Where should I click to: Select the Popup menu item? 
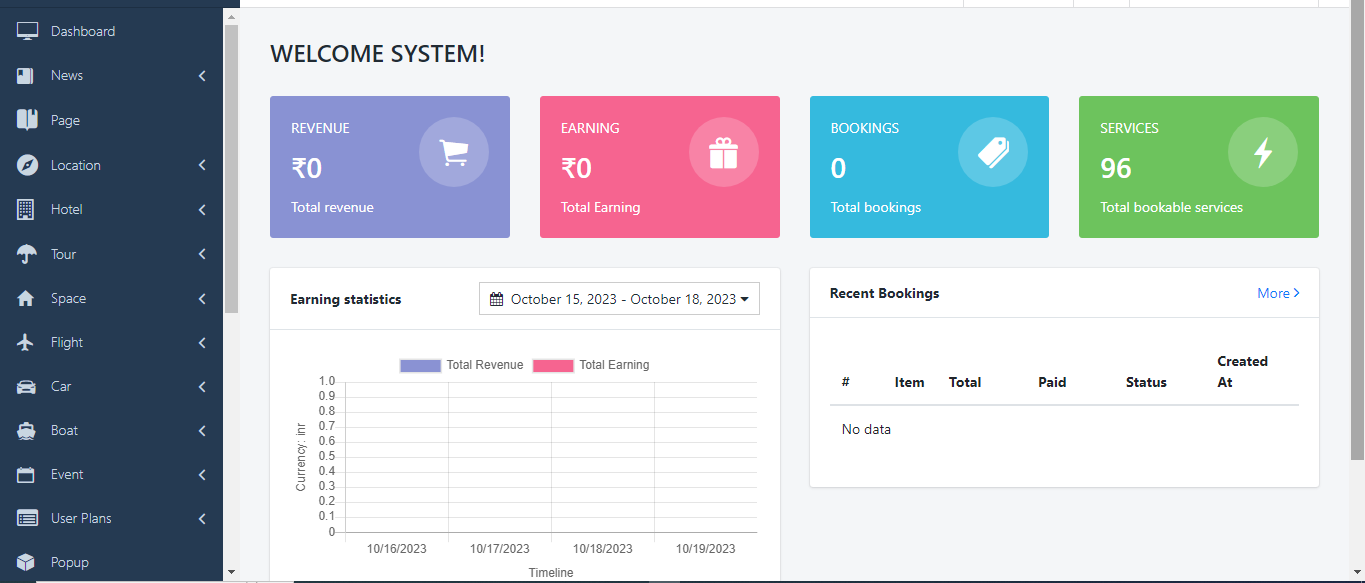(69, 562)
